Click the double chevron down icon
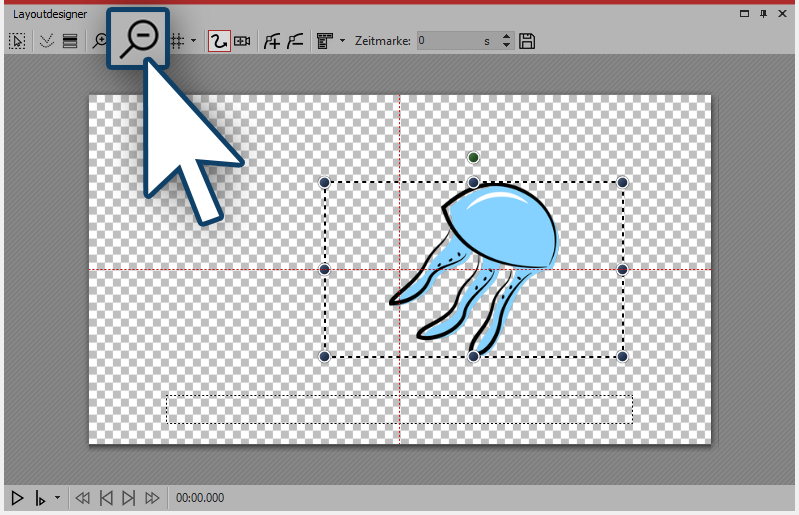The image size is (799, 515). [x=46, y=41]
